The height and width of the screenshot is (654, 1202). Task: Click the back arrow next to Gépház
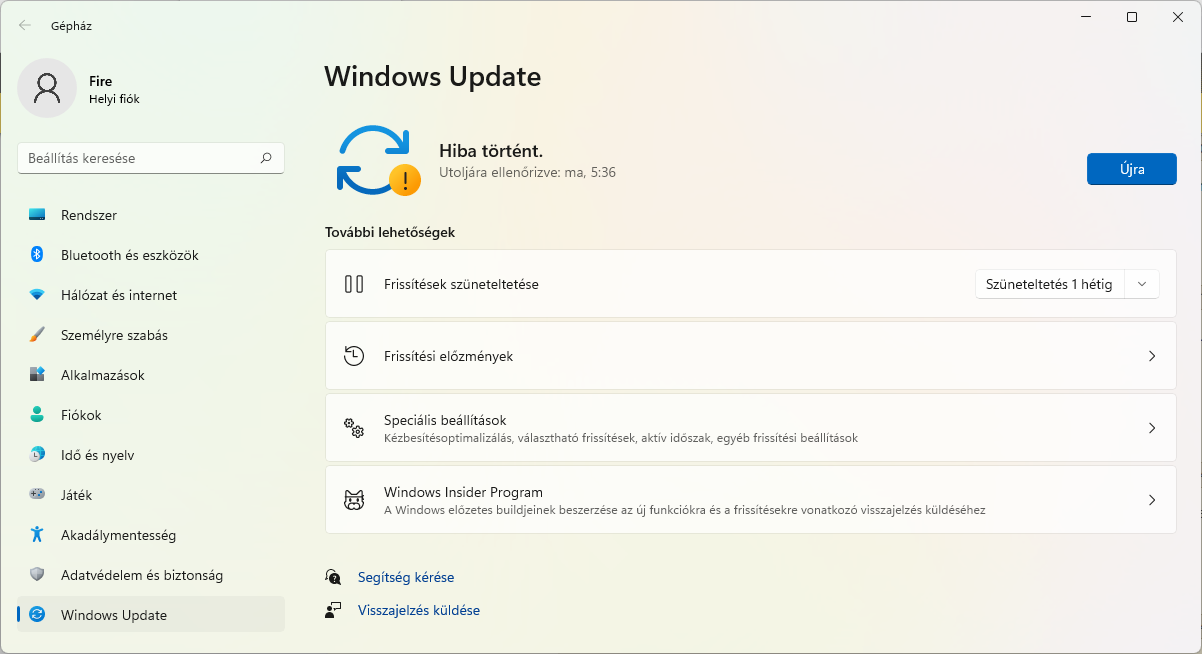(25, 26)
